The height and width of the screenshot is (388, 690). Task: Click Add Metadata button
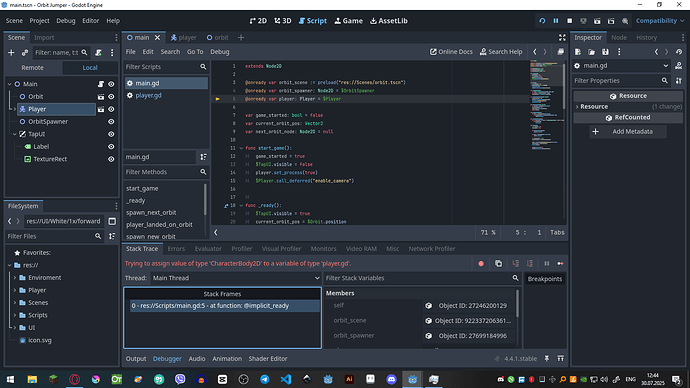628,132
